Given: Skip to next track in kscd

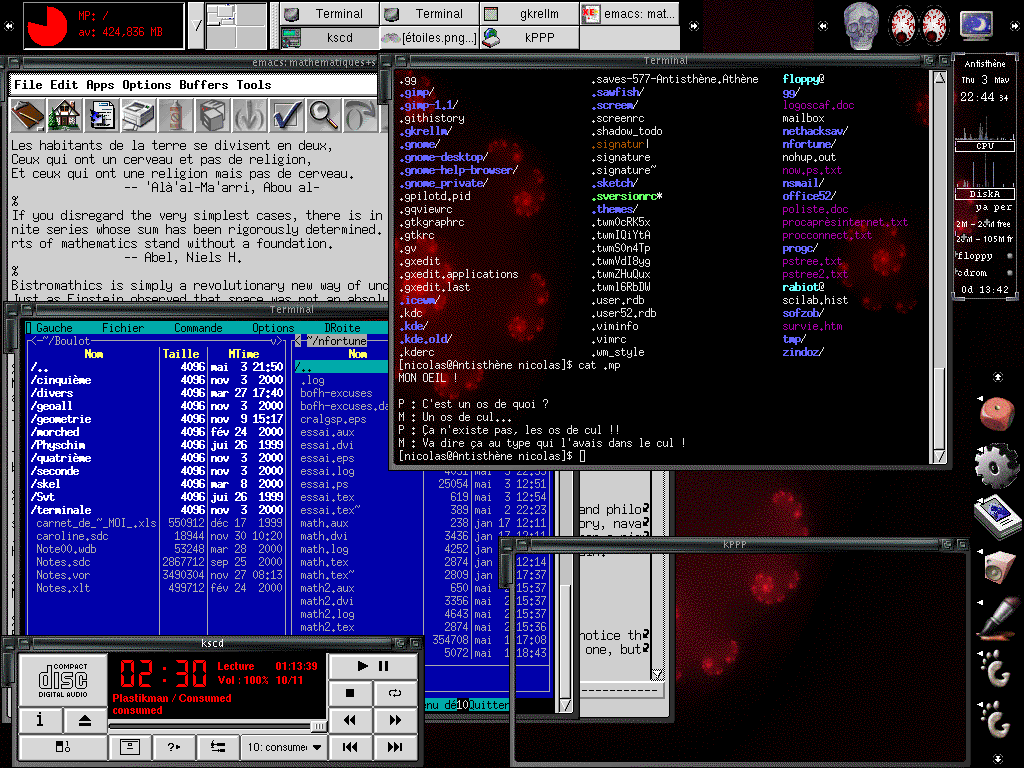Looking at the screenshot, I should 394,746.
